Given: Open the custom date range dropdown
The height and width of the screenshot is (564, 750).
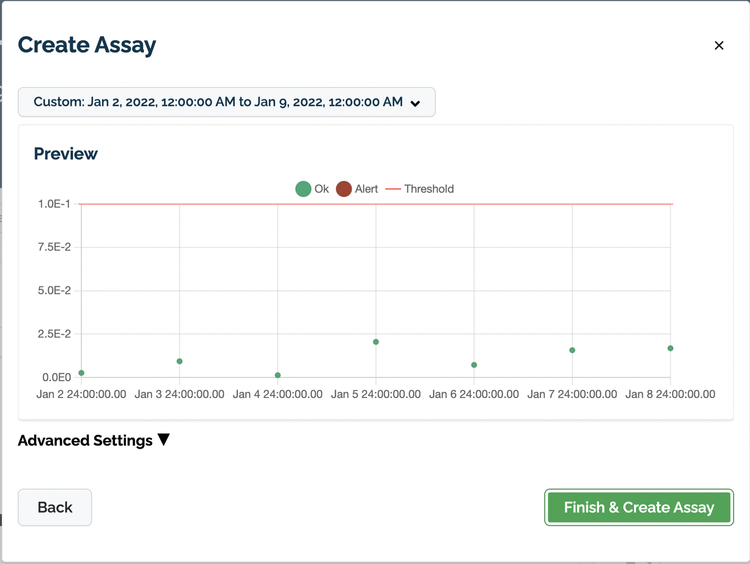Looking at the screenshot, I should point(227,102).
